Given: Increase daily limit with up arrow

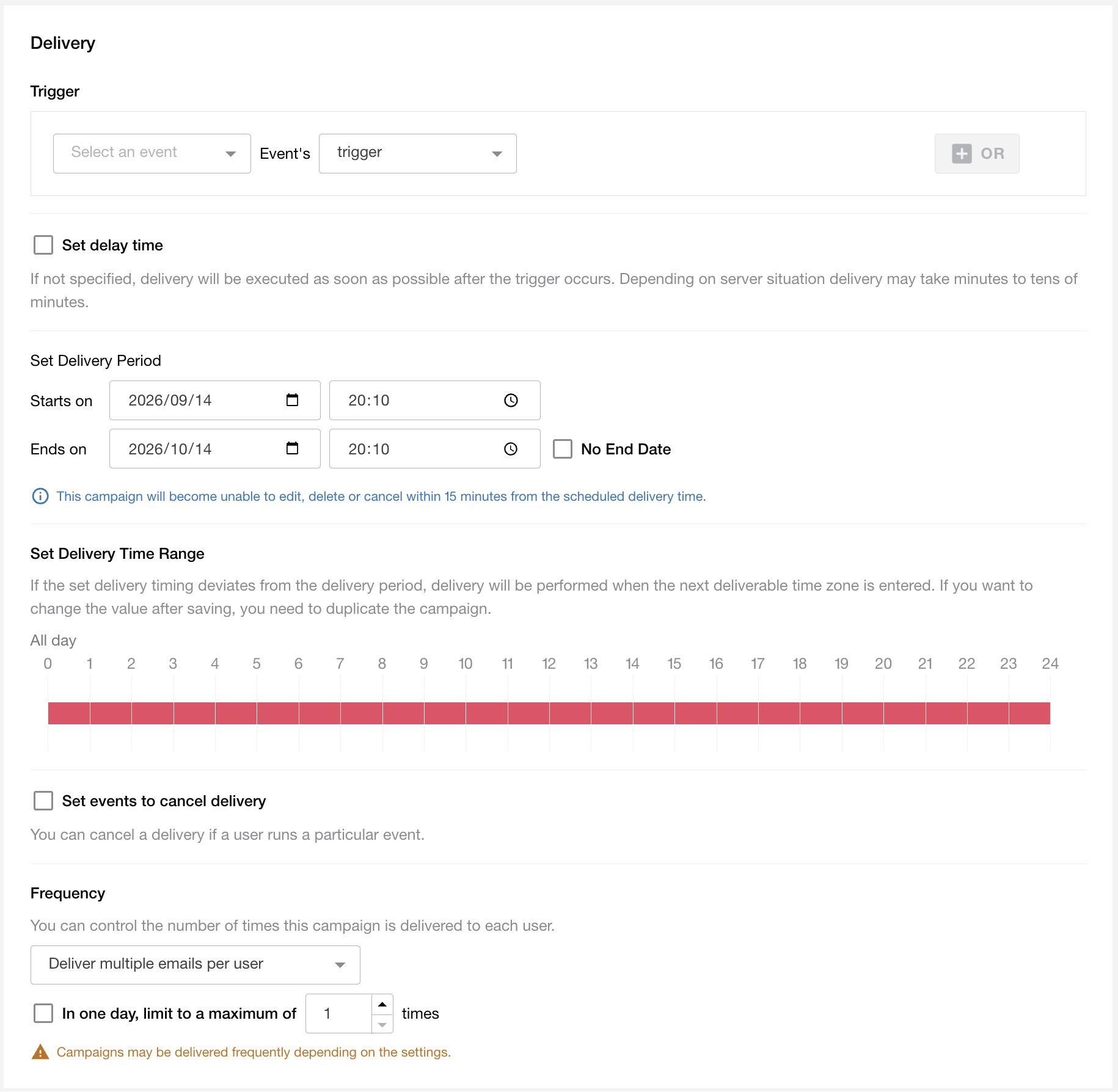Looking at the screenshot, I should tap(382, 1004).
